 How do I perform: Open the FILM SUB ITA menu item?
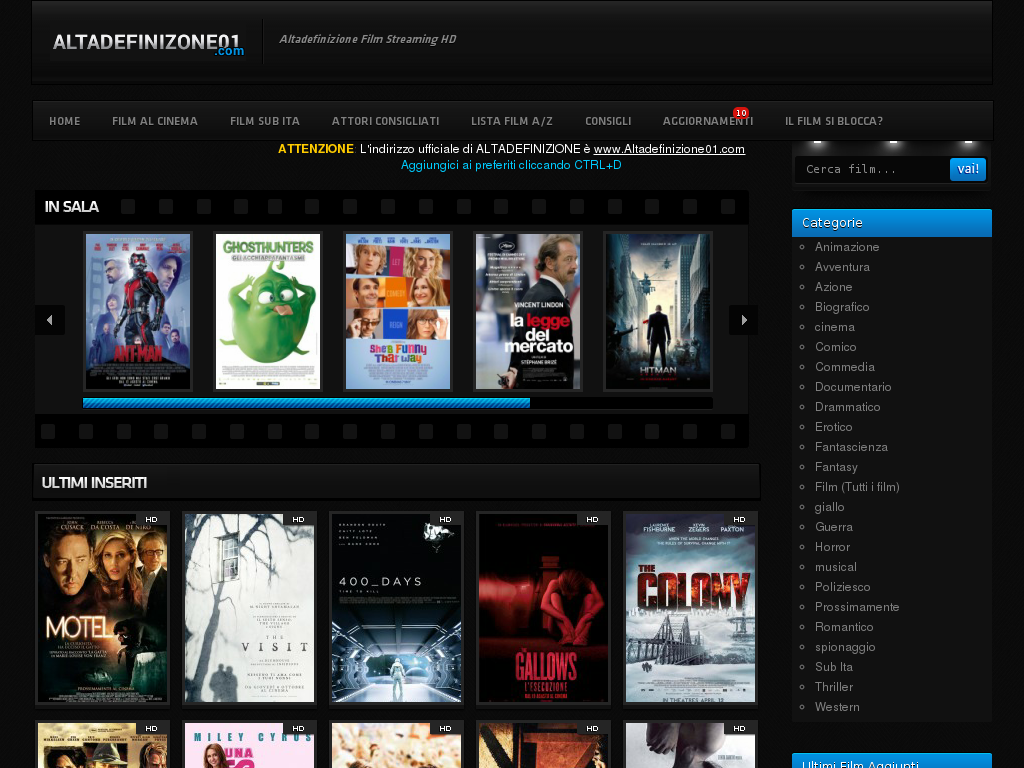pos(264,120)
